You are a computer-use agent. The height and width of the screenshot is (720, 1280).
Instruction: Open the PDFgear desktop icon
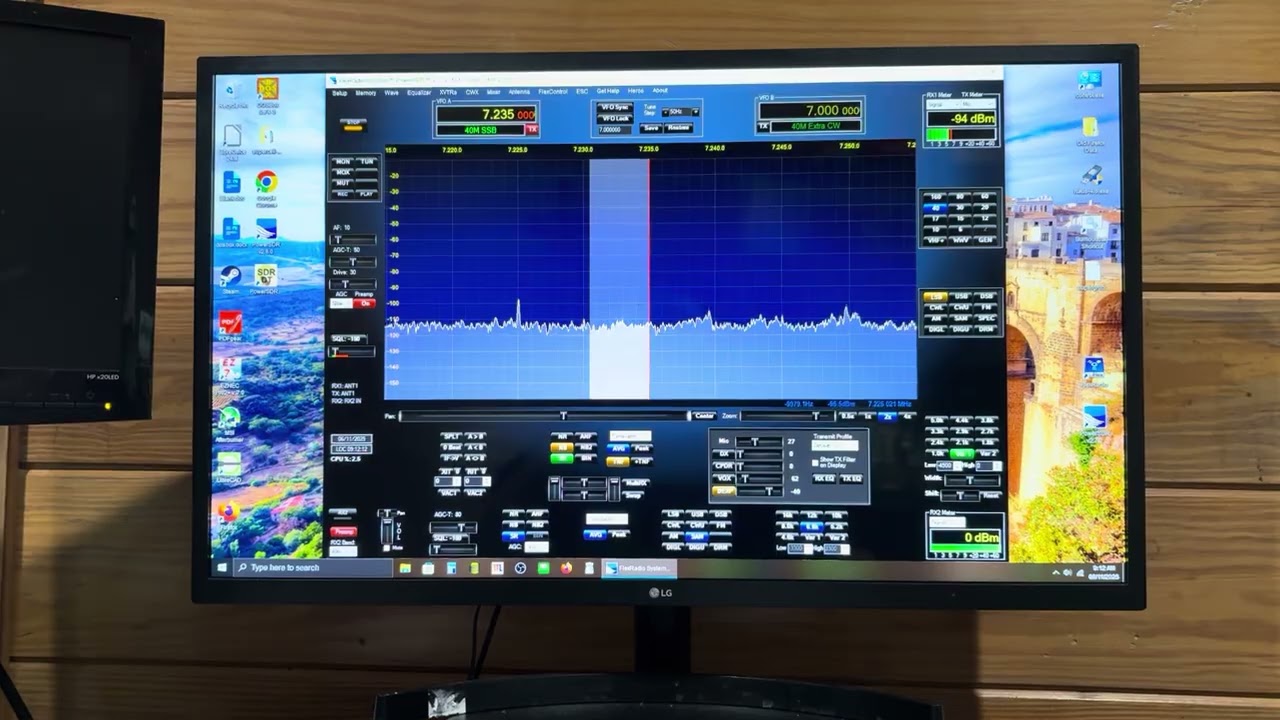[x=230, y=327]
